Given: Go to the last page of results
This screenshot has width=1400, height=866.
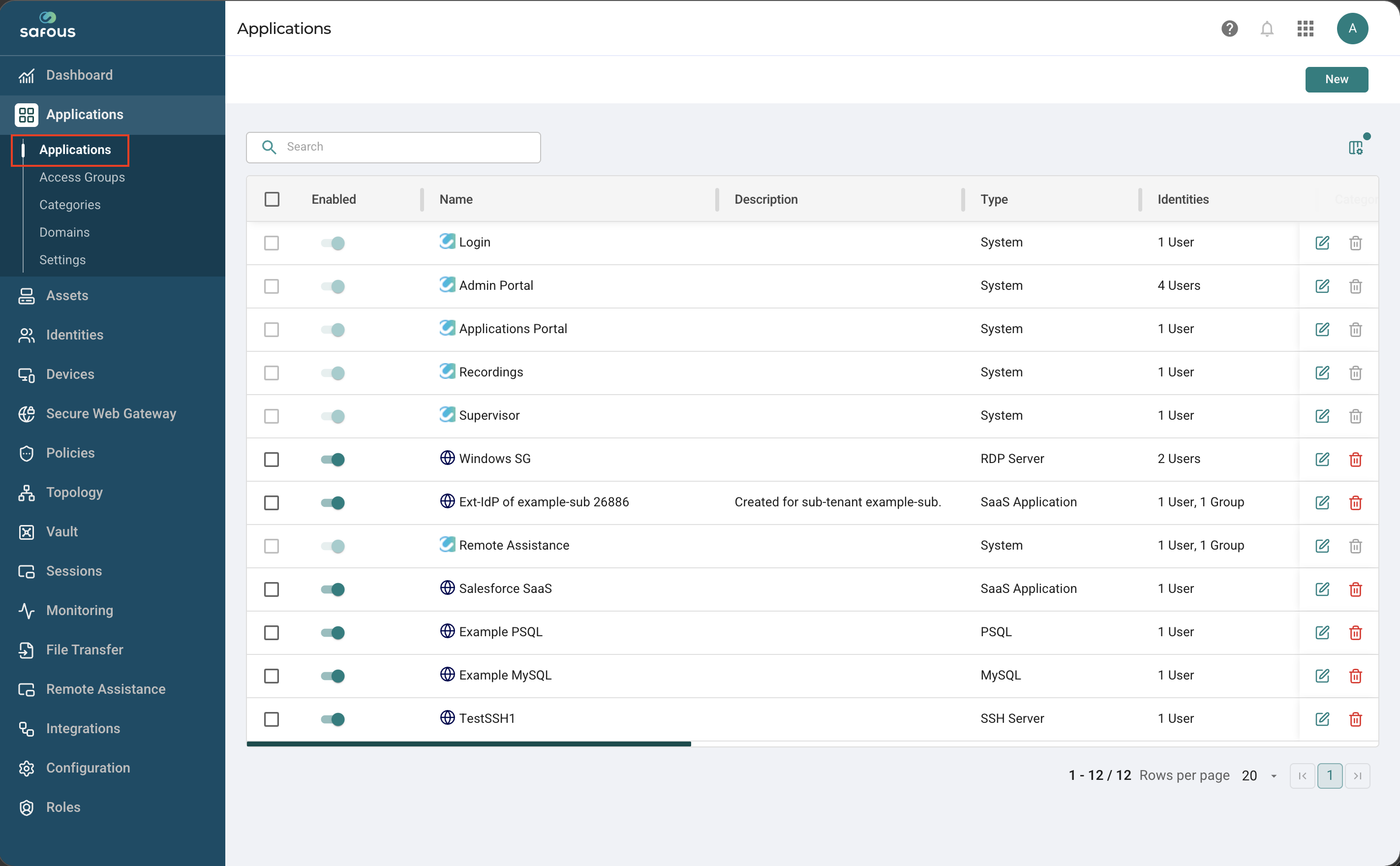Looking at the screenshot, I should click(1357, 776).
